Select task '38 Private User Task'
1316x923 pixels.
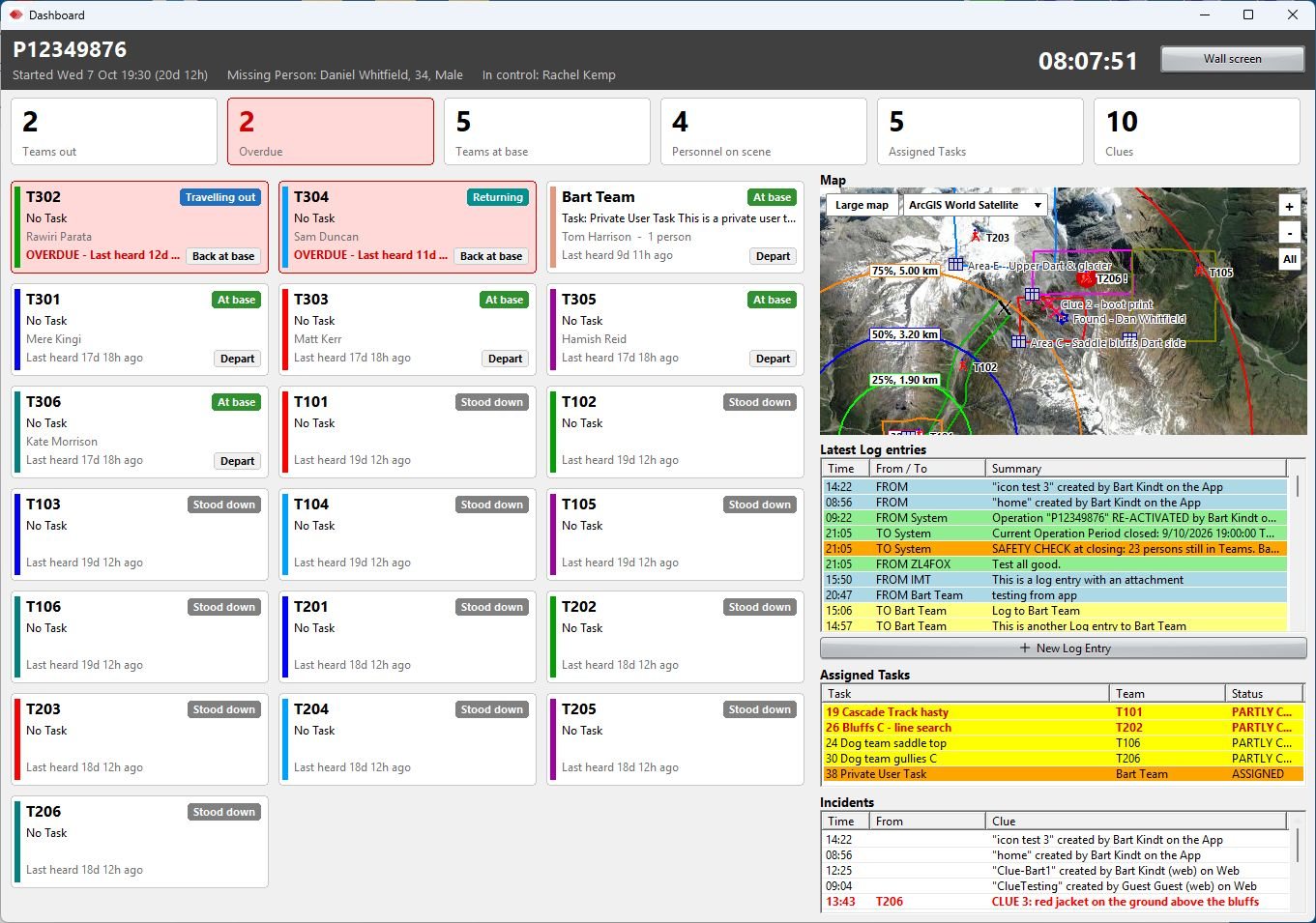pos(1063,774)
